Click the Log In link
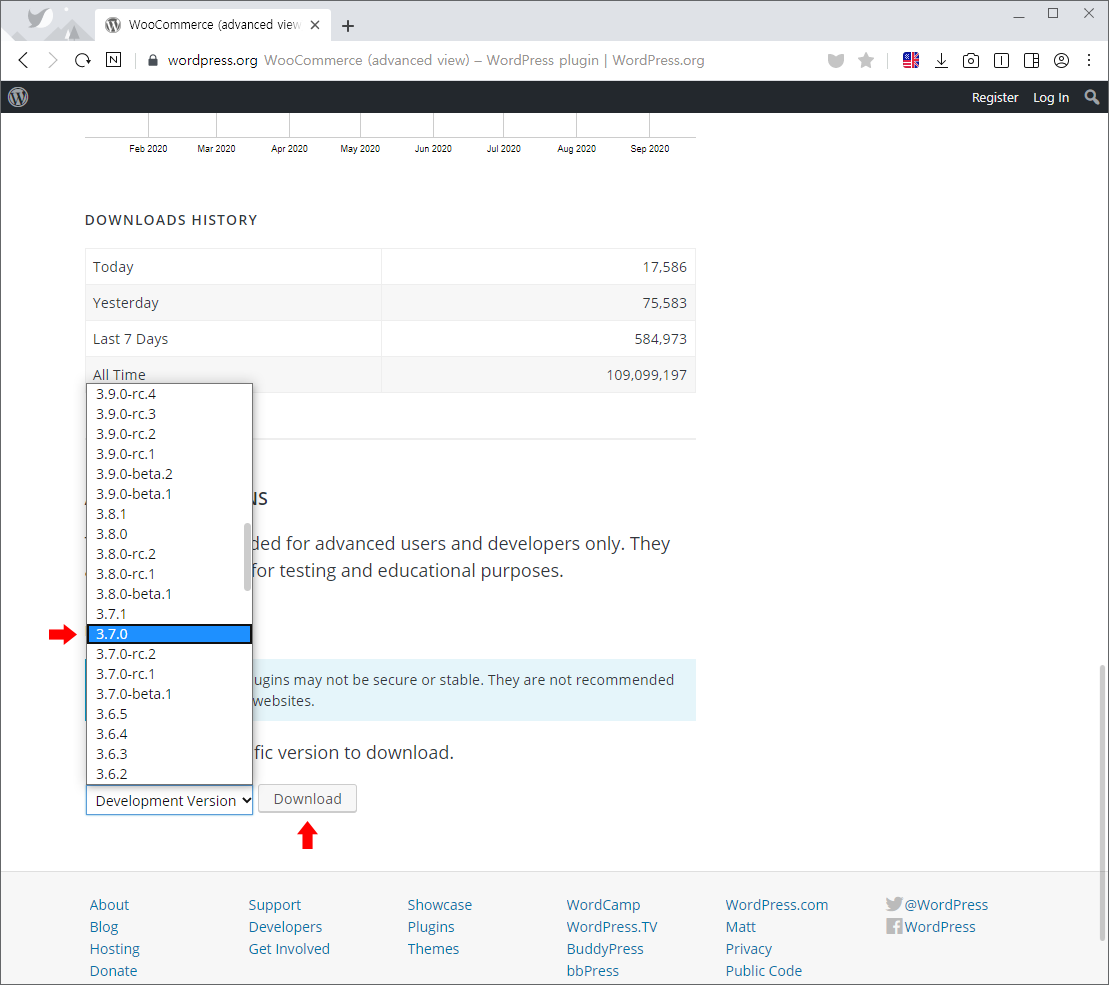The height and width of the screenshot is (985, 1109). pyautogui.click(x=1050, y=98)
